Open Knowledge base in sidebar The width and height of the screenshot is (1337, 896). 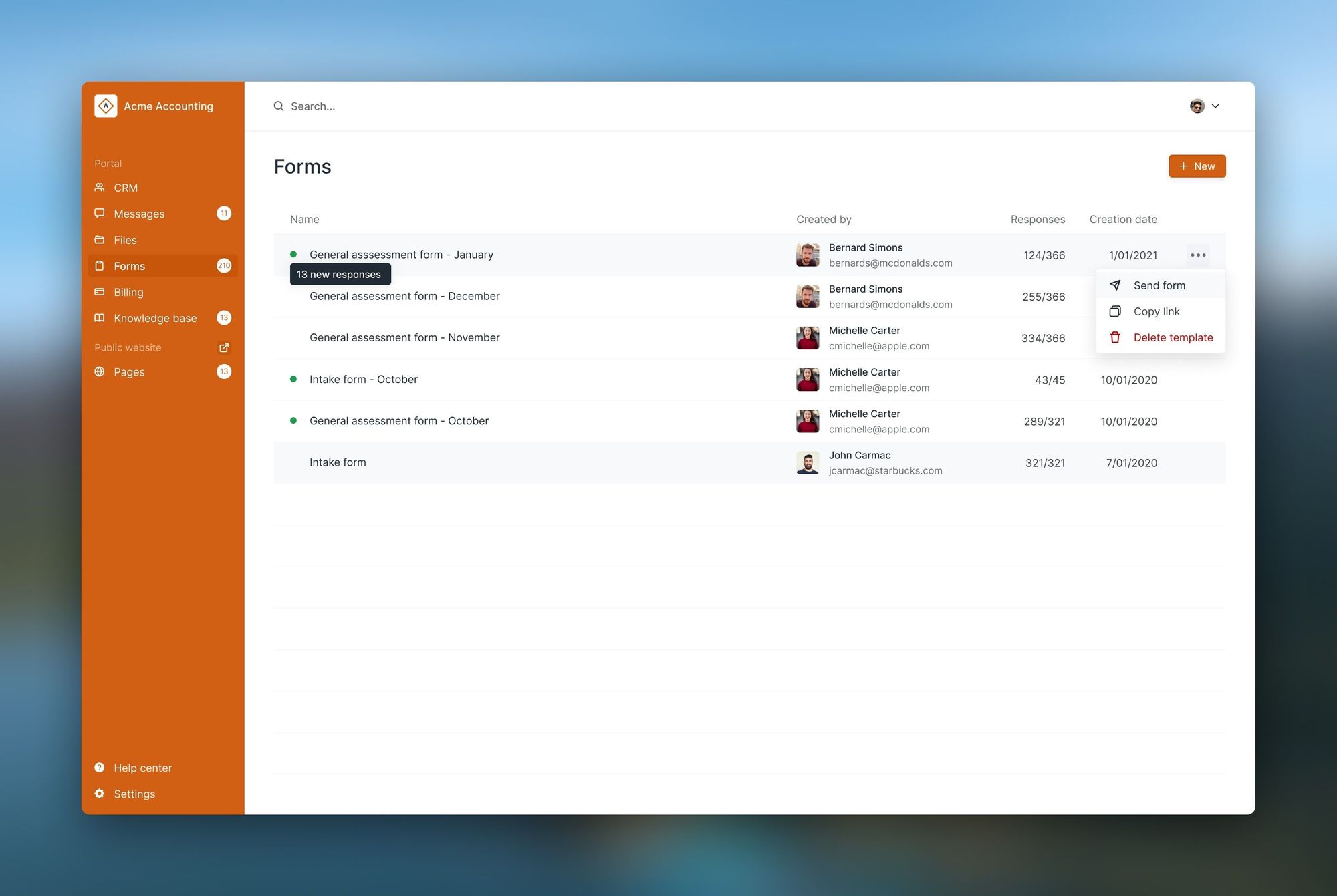tap(155, 318)
